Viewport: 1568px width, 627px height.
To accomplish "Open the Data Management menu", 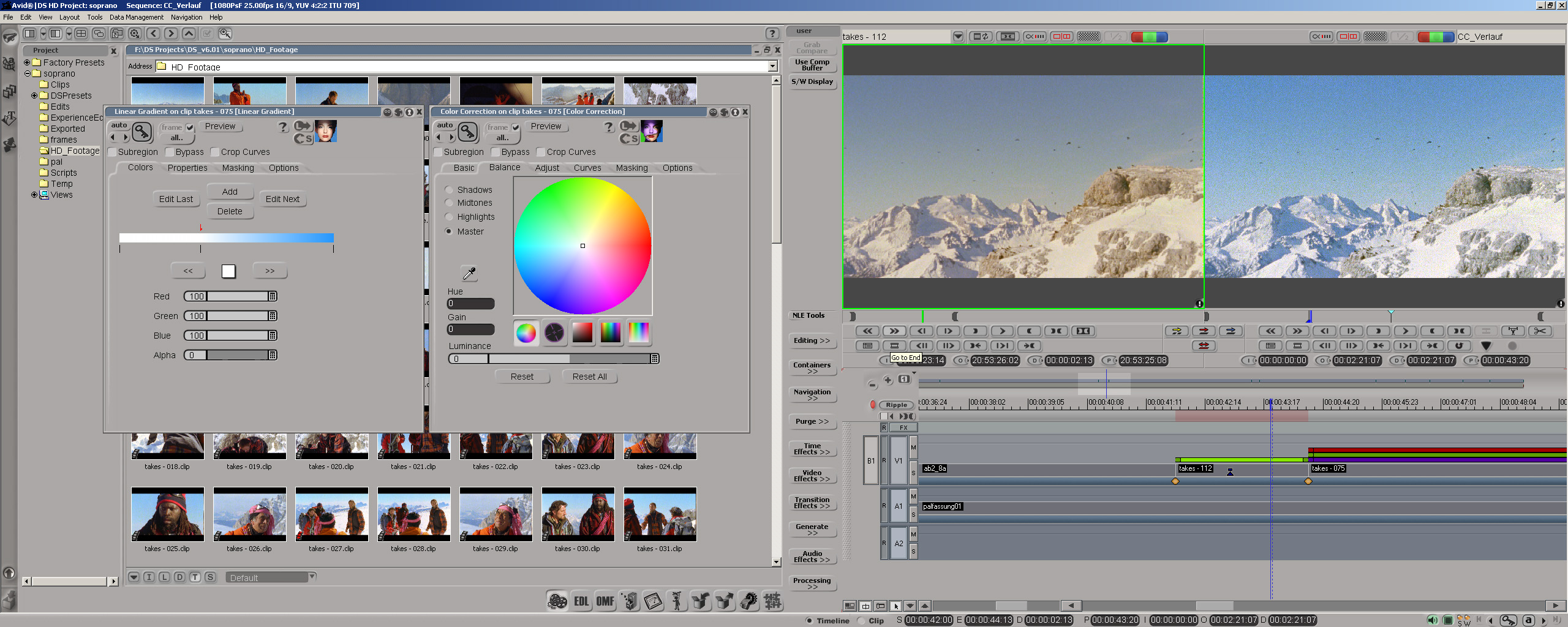I will 136,17.
